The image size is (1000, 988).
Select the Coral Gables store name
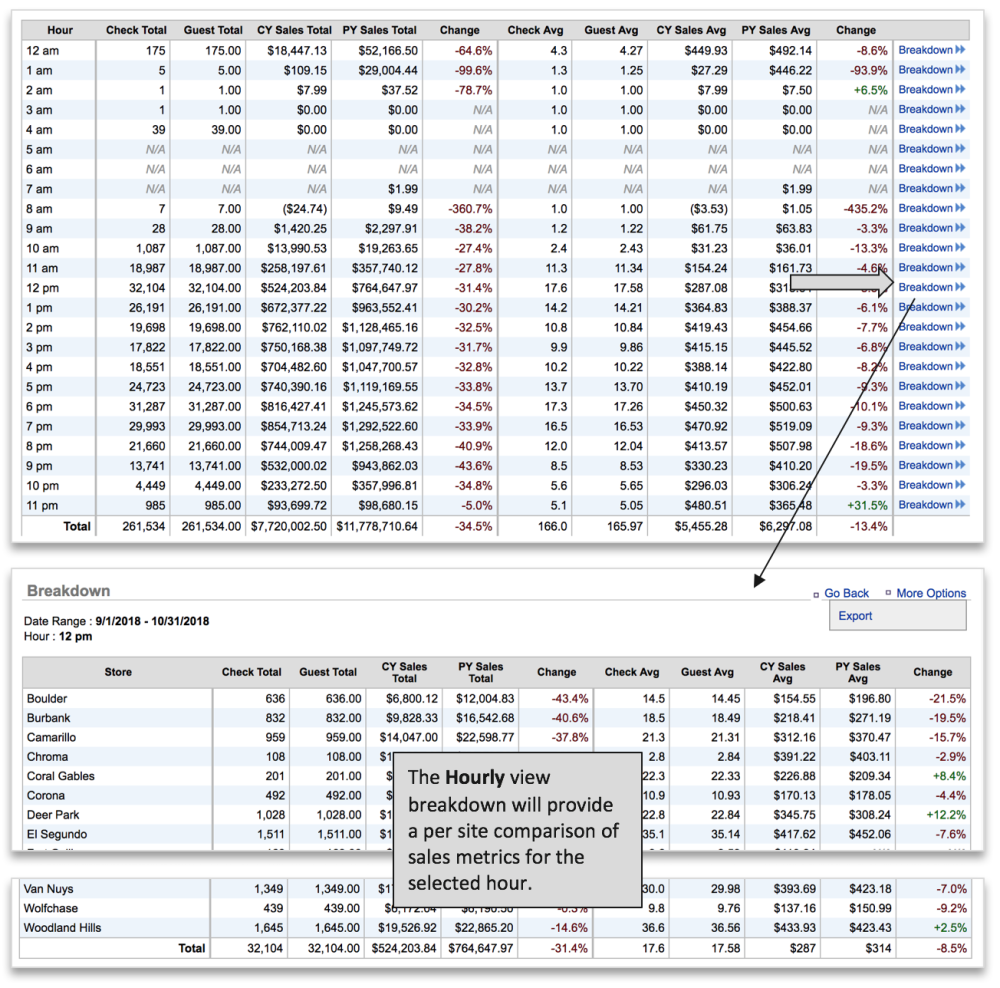[61, 776]
